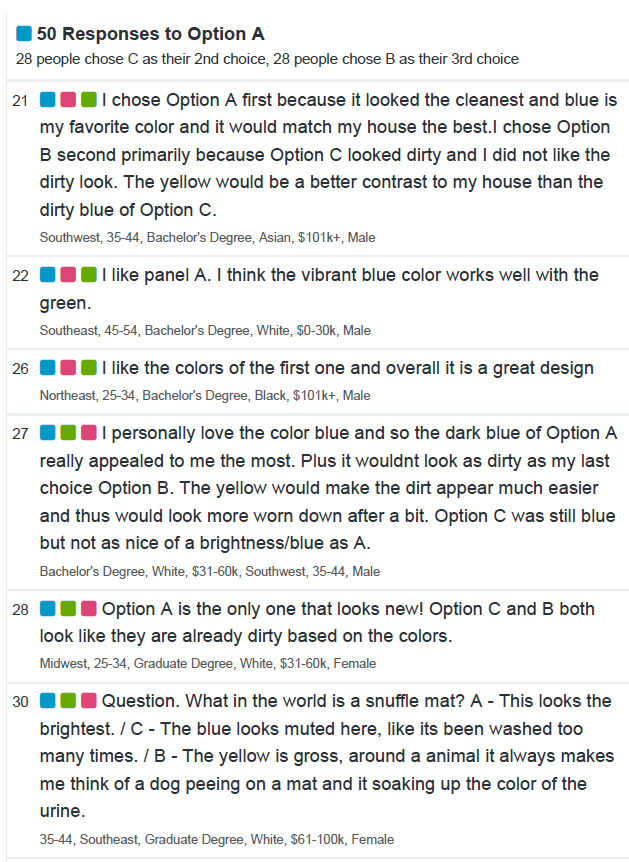Click the blue swatch in response 28
This screenshot has width=629, height=862.
coord(48,609)
